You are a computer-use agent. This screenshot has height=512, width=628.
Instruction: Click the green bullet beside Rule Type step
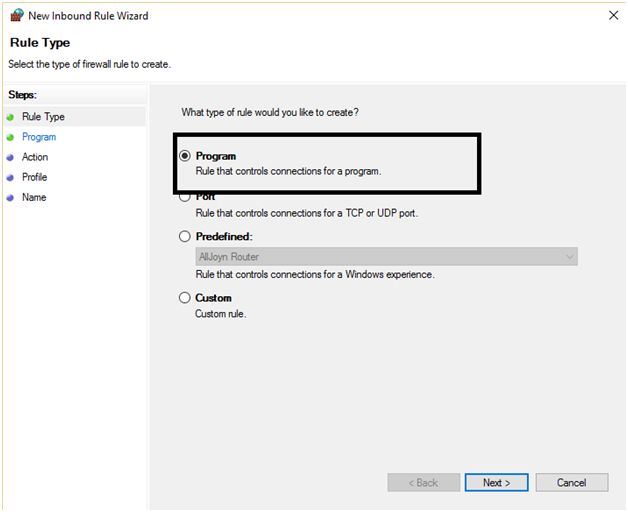click(x=10, y=118)
